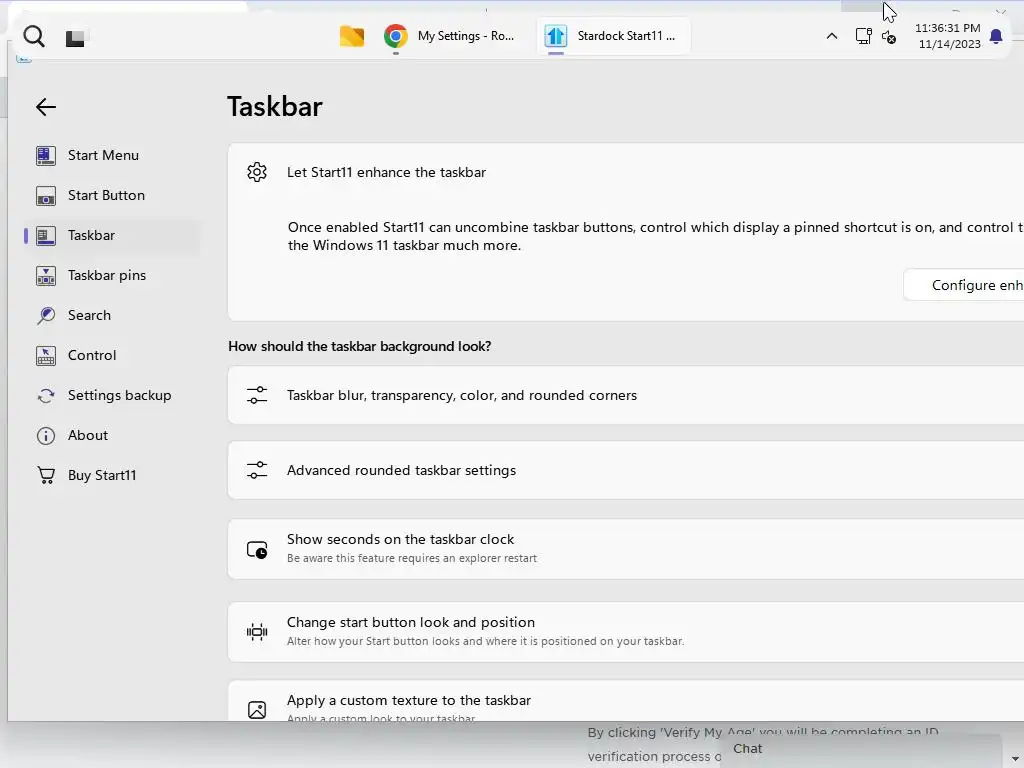Click the back arrow in Start11 settings
The width and height of the screenshot is (1024, 768).
[46, 106]
